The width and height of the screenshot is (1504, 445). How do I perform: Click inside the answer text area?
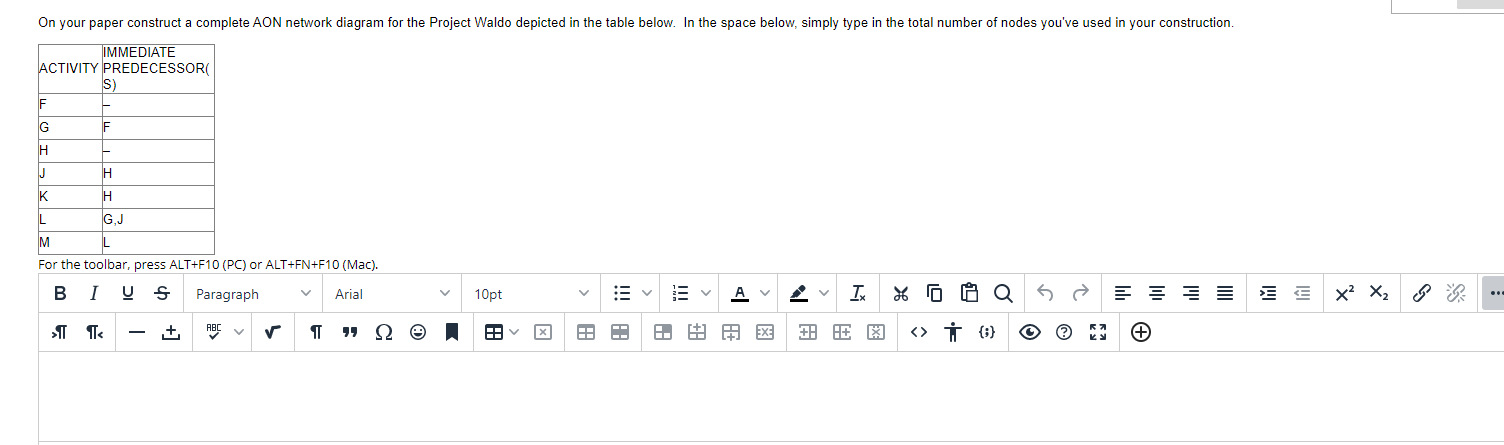click(x=771, y=397)
